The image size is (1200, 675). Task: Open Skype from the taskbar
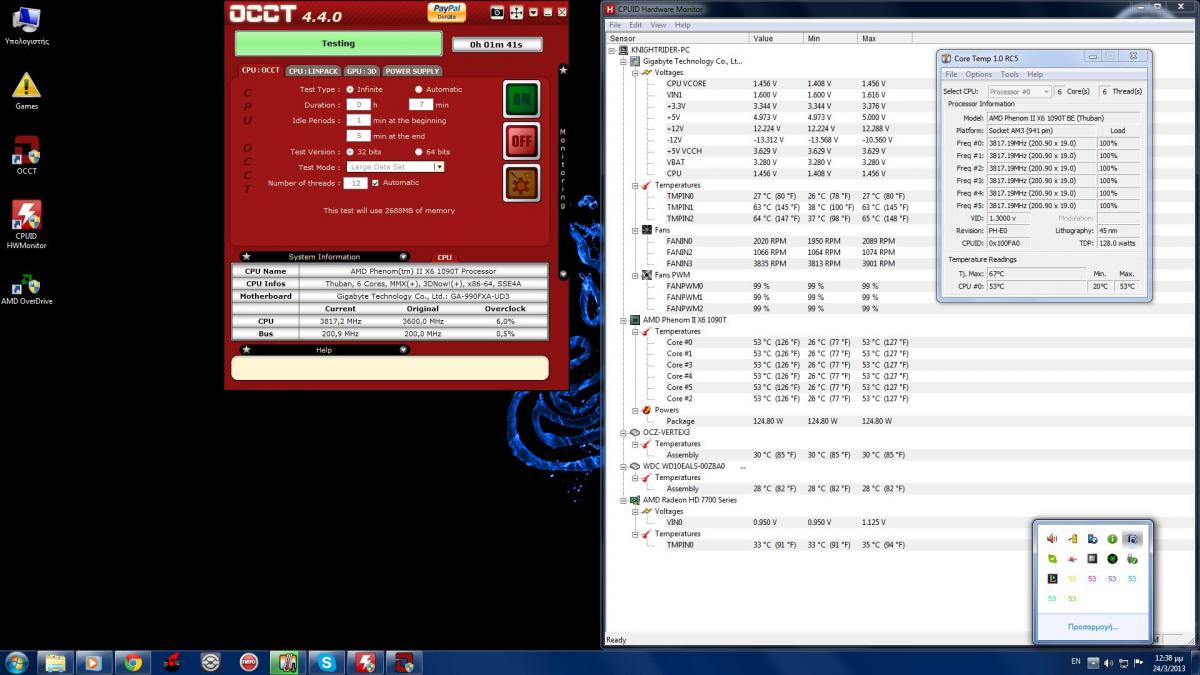[327, 662]
